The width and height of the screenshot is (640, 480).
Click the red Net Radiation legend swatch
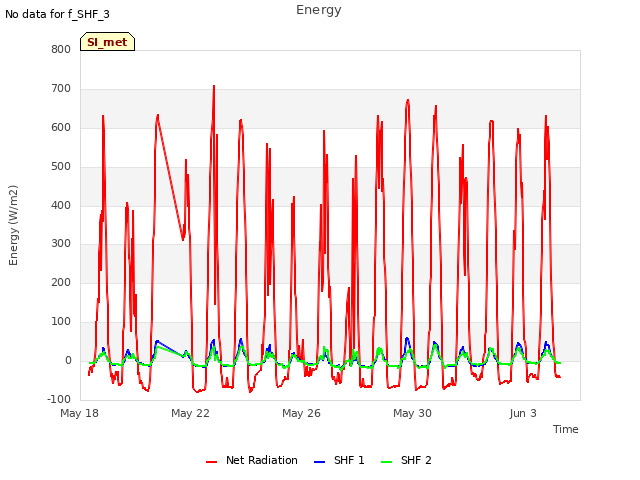pos(211,461)
